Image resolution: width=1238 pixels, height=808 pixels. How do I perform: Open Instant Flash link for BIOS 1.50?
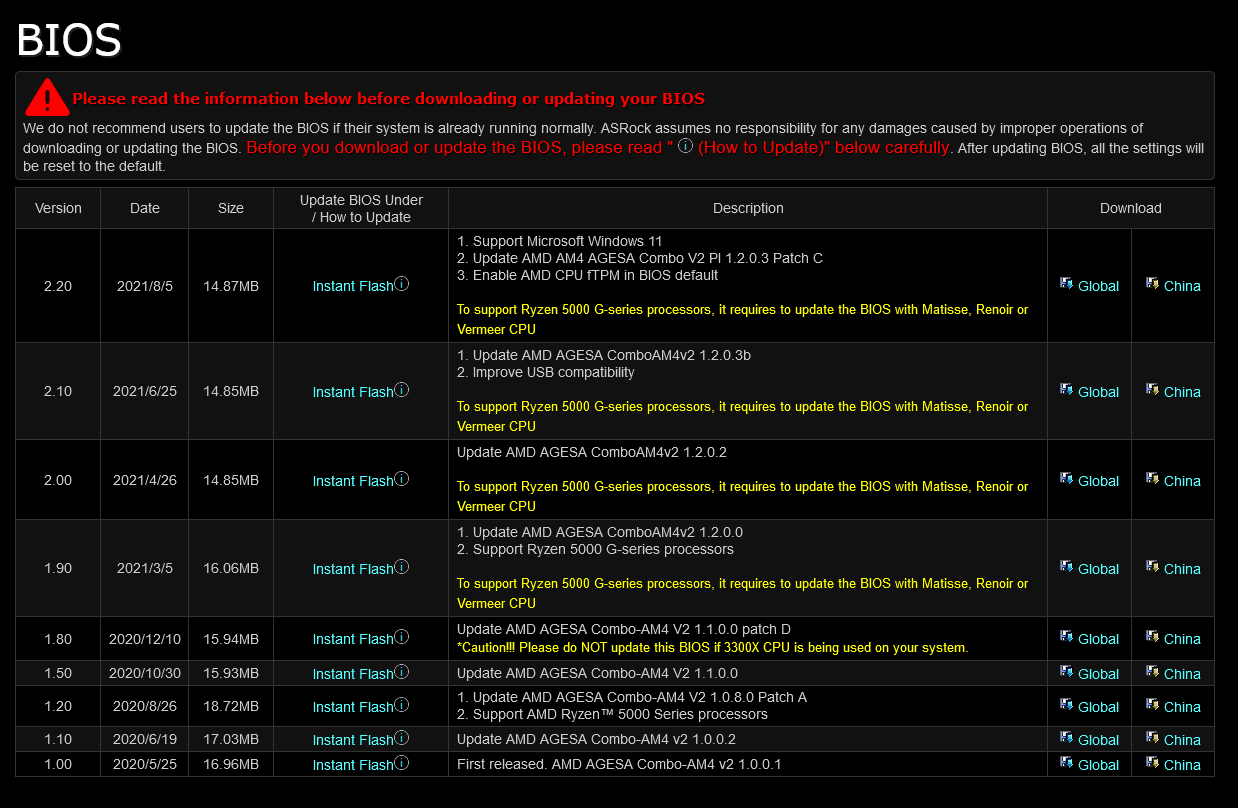(x=353, y=674)
